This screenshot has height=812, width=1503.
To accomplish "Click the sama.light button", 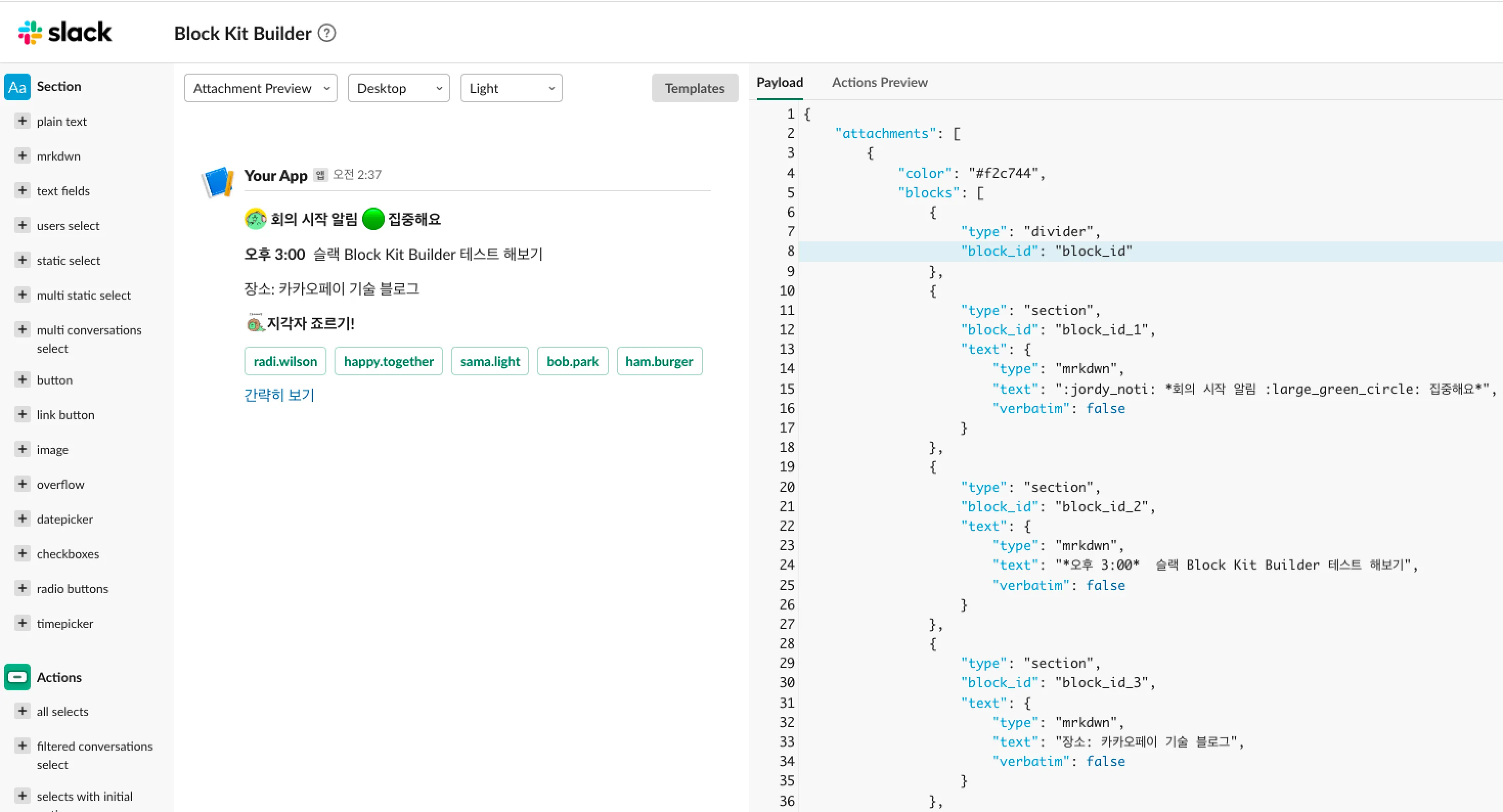I will pyautogui.click(x=490, y=361).
